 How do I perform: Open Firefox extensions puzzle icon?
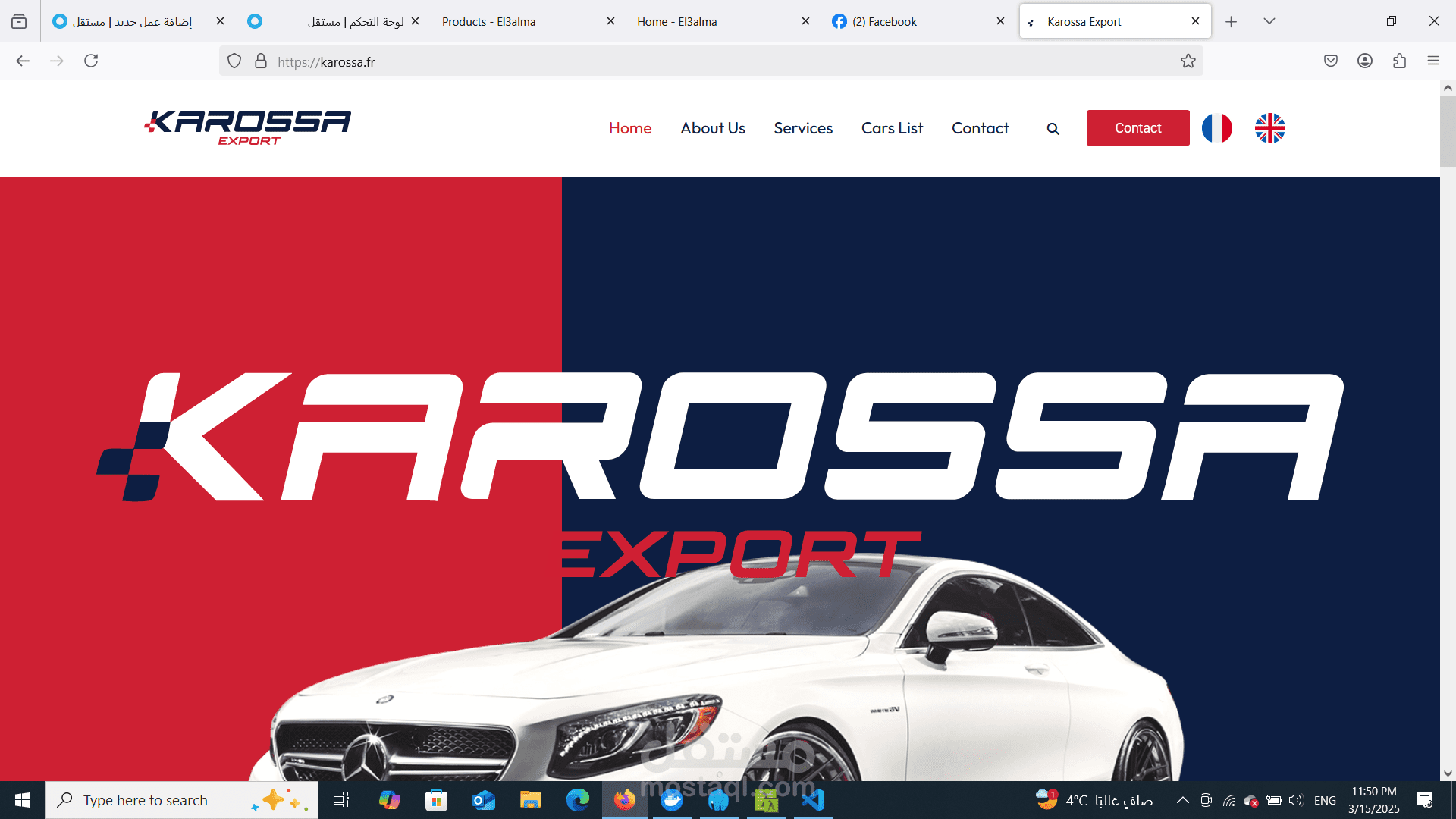(x=1399, y=61)
